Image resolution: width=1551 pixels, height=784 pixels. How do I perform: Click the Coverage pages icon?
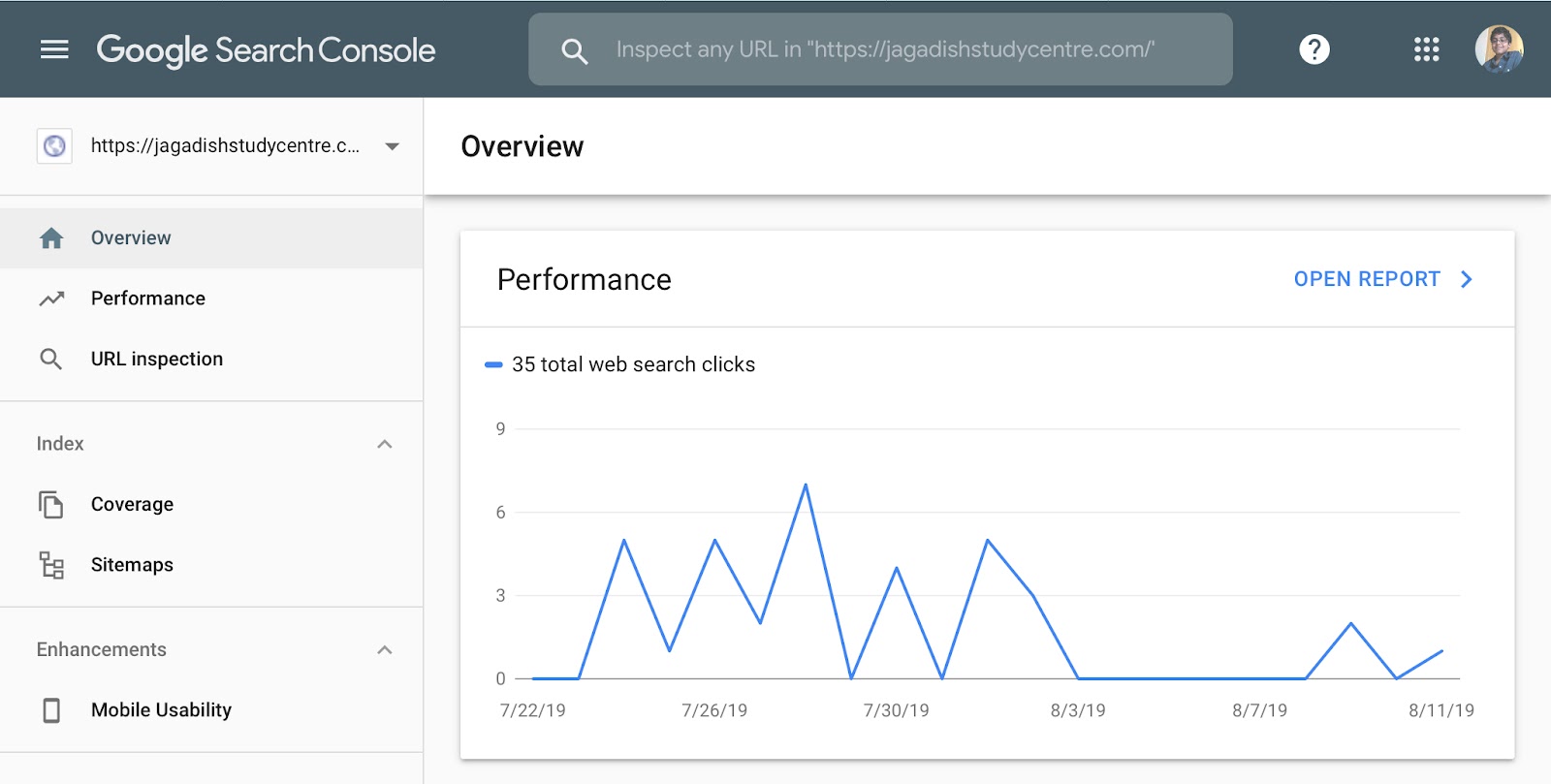(51, 505)
